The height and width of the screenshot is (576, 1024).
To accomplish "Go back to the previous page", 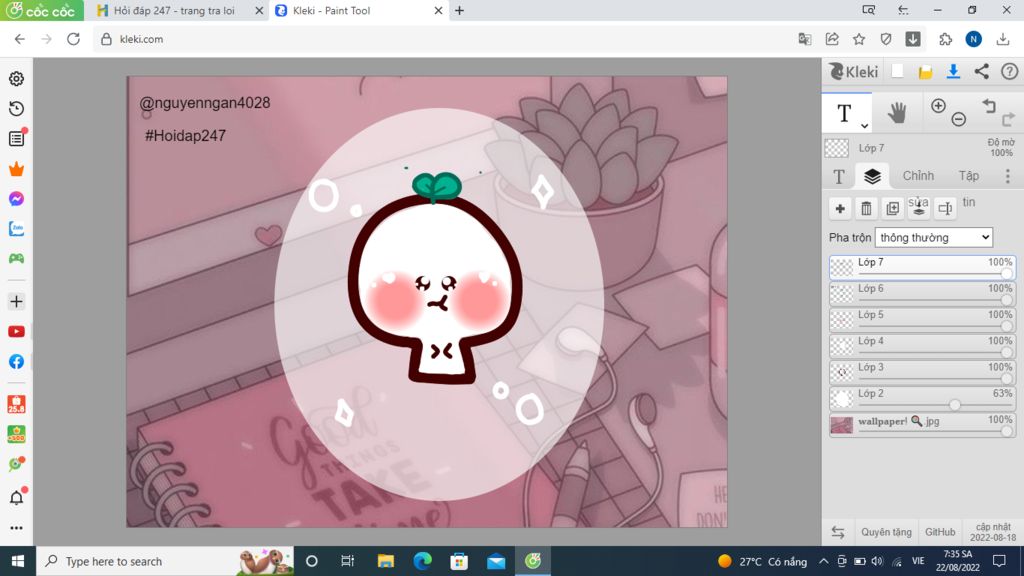I will coord(20,39).
